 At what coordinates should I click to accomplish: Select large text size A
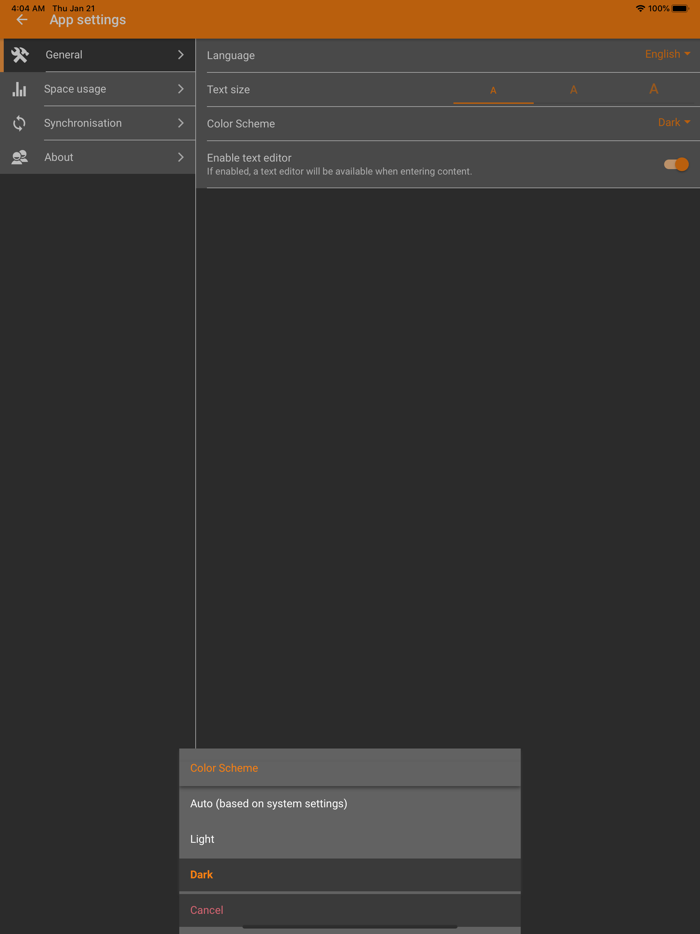653,89
